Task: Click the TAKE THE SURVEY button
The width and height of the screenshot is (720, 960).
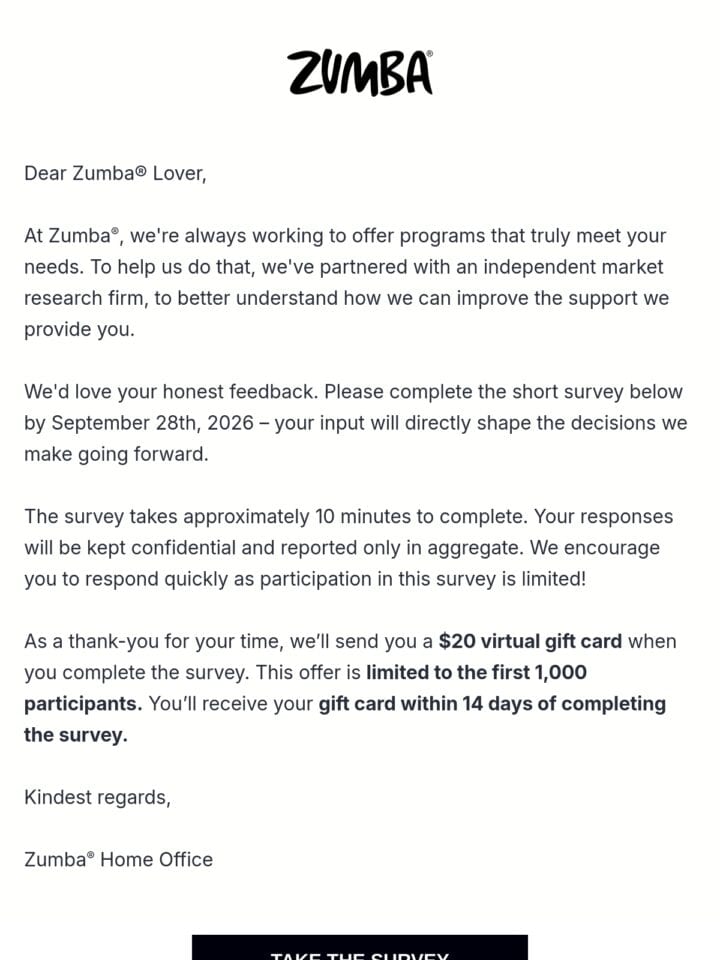Action: coord(360,948)
